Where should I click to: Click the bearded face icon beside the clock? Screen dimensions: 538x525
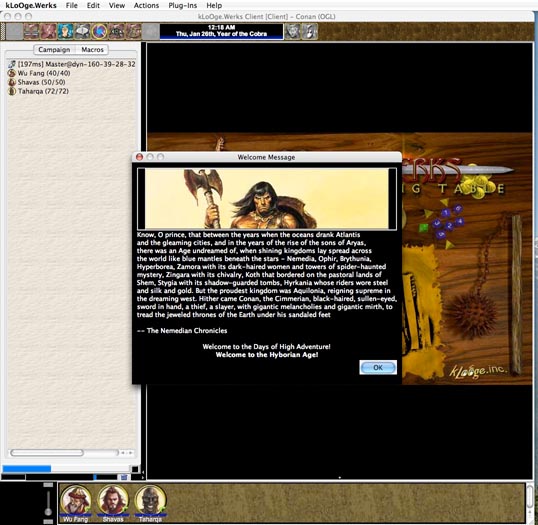[x=293, y=32]
